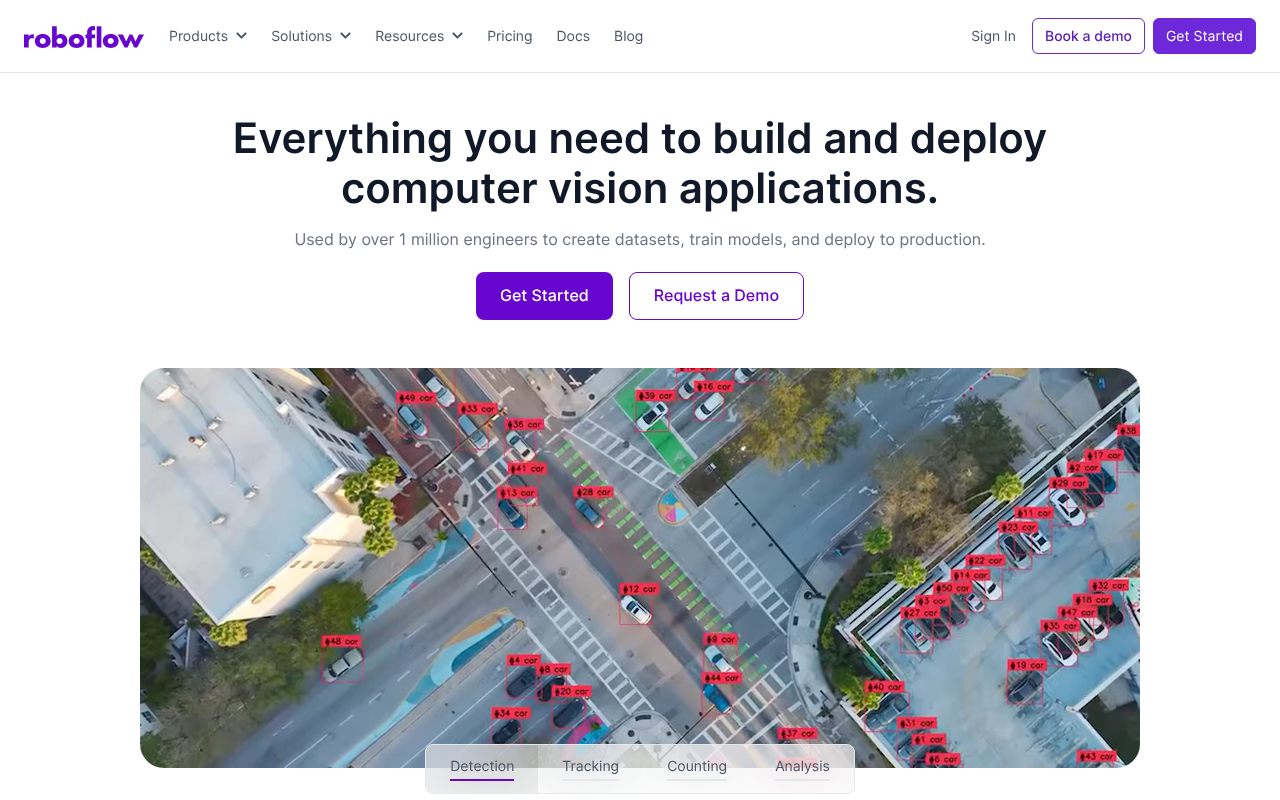Open the Solutions dropdown
The width and height of the screenshot is (1280, 800).
pos(301,36)
